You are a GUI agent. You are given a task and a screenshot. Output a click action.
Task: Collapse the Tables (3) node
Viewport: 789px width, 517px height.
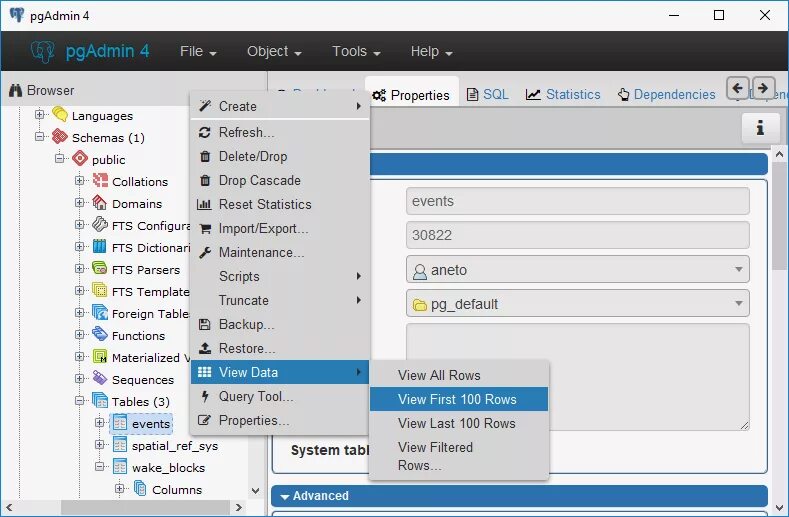(80, 401)
